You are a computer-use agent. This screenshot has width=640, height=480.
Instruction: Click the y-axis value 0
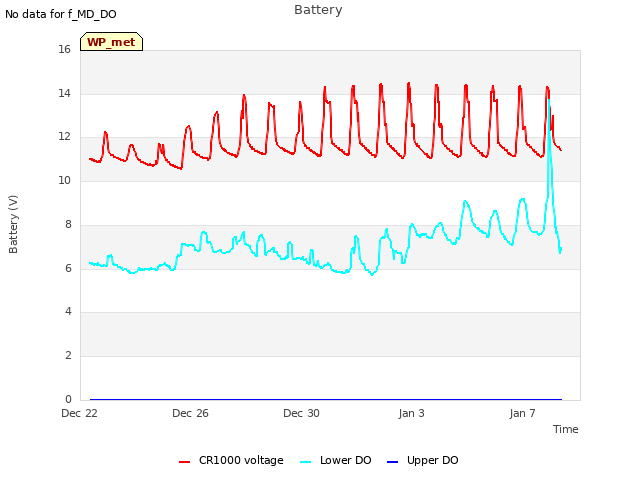(x=68, y=399)
